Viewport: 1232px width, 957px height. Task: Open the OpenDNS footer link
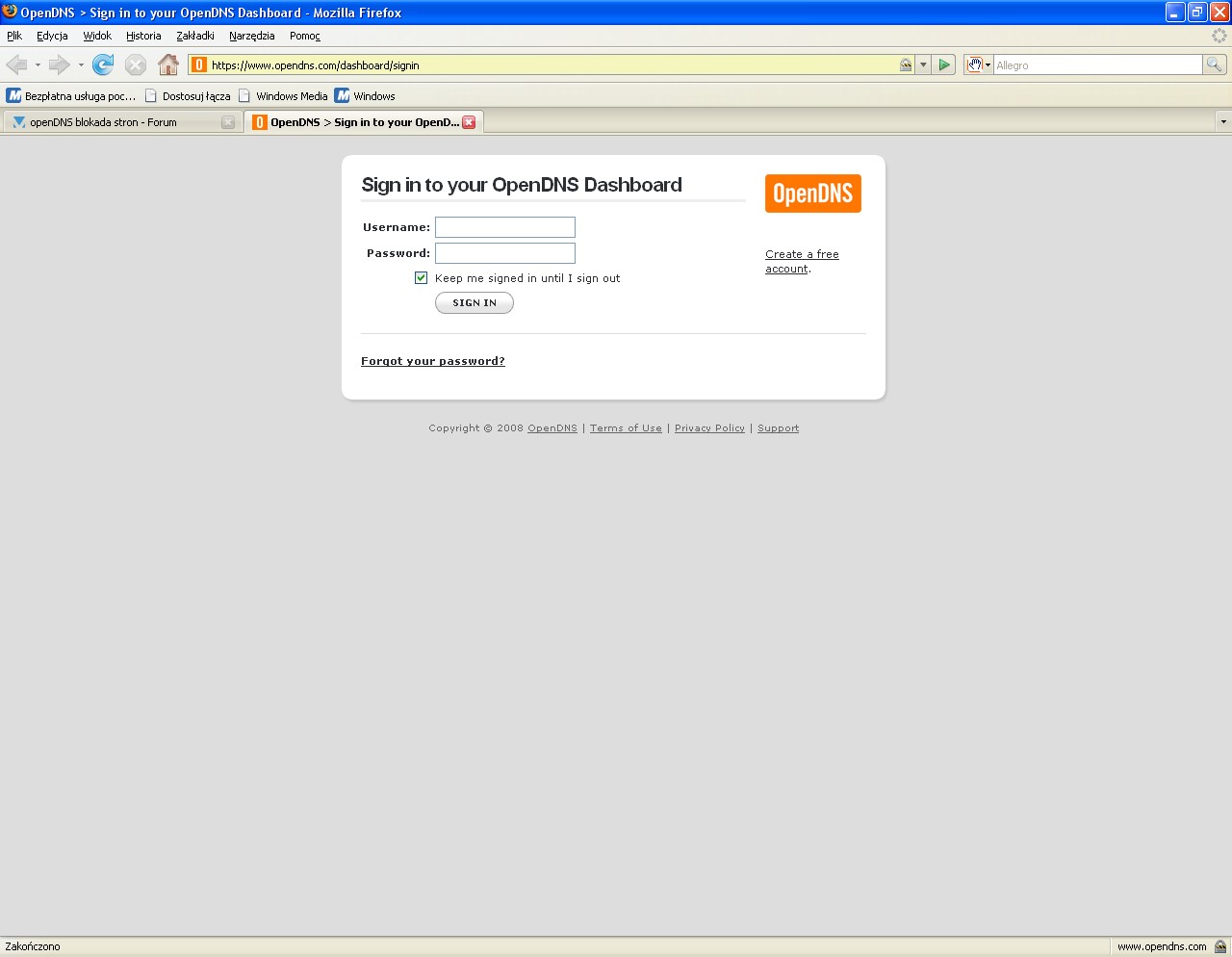552,428
